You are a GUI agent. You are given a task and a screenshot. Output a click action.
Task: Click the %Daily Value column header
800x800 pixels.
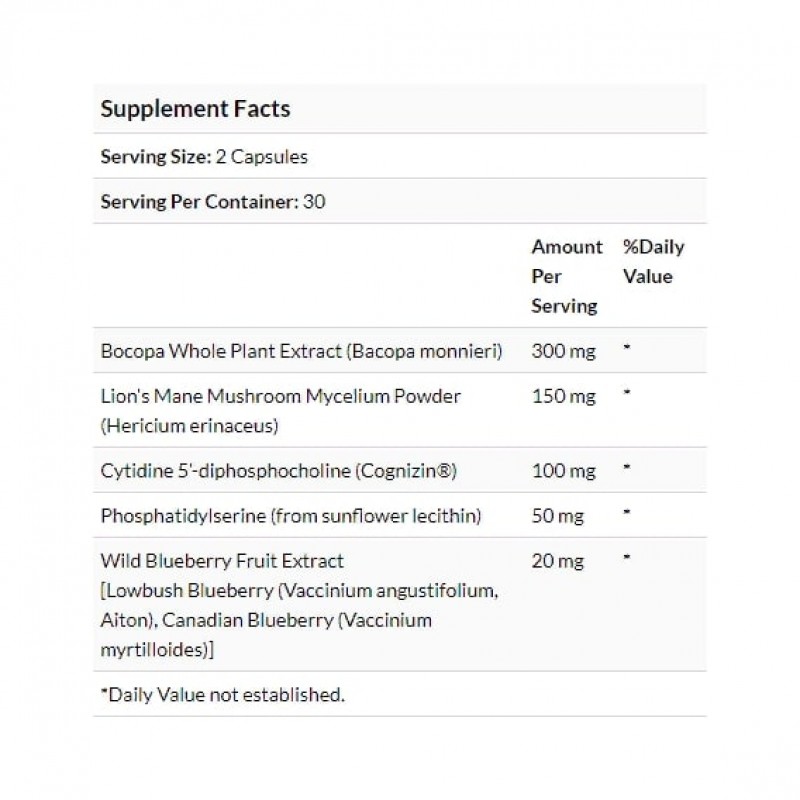[x=653, y=262]
